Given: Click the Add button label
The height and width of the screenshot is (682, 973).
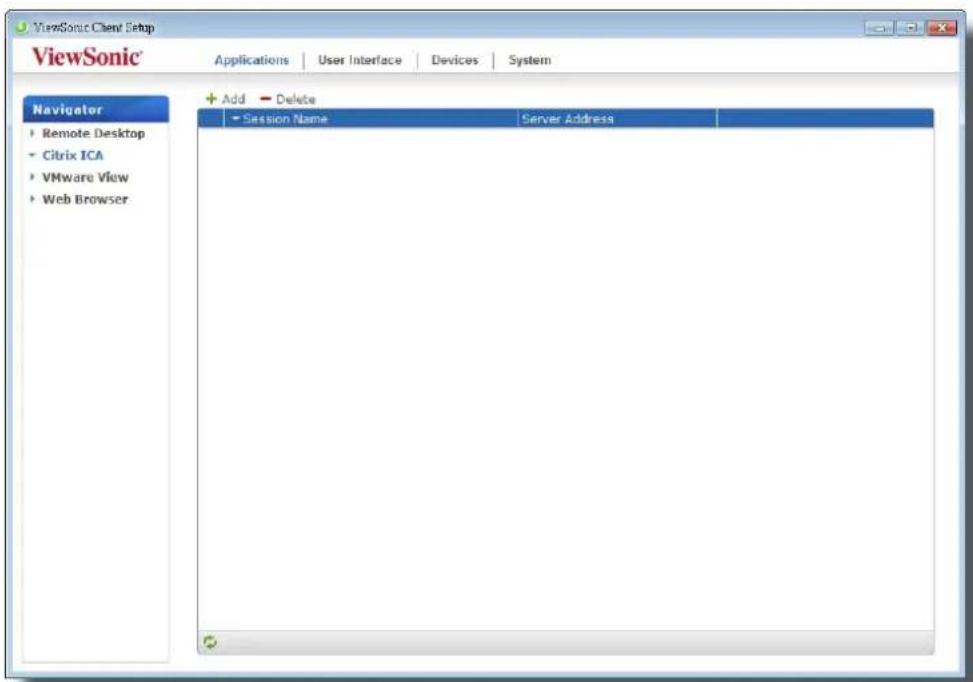Looking at the screenshot, I should 234,99.
